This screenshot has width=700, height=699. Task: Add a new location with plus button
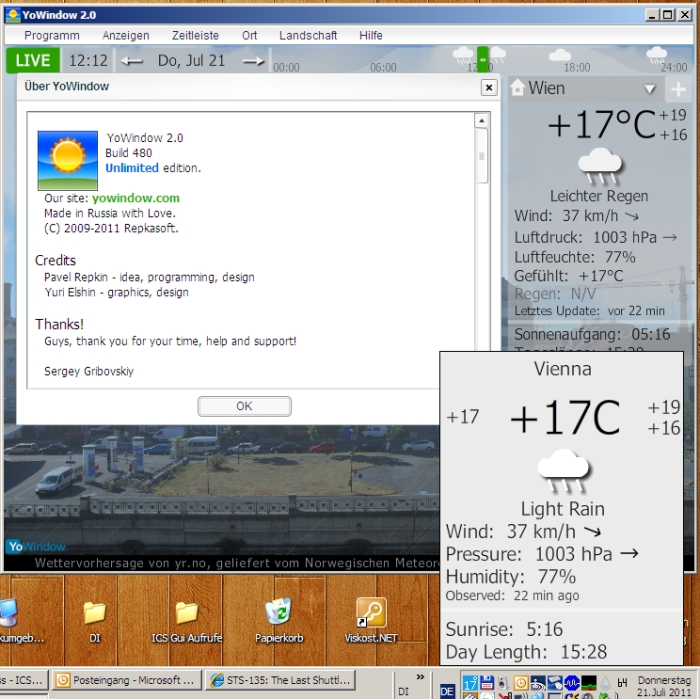pyautogui.click(x=678, y=89)
